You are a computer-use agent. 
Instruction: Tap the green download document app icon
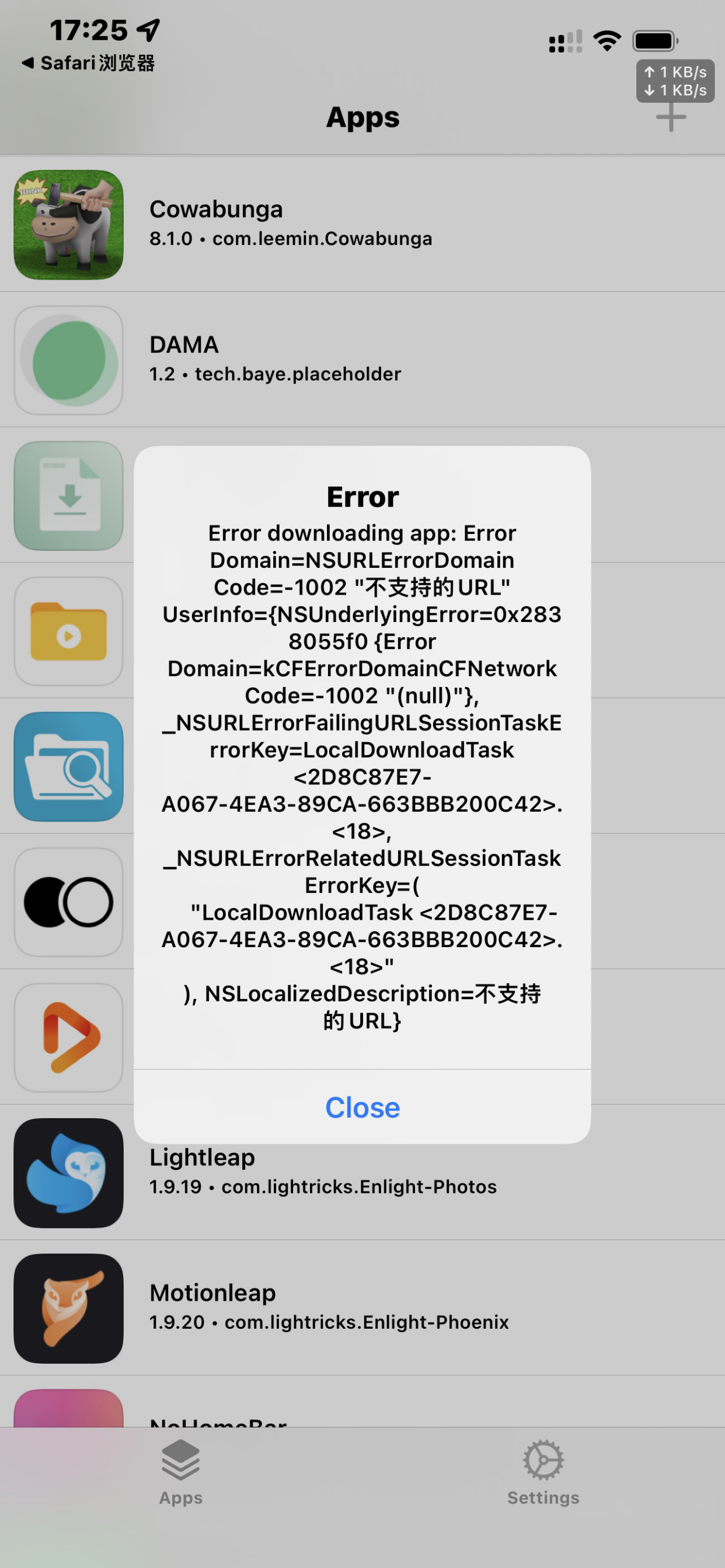coord(69,496)
